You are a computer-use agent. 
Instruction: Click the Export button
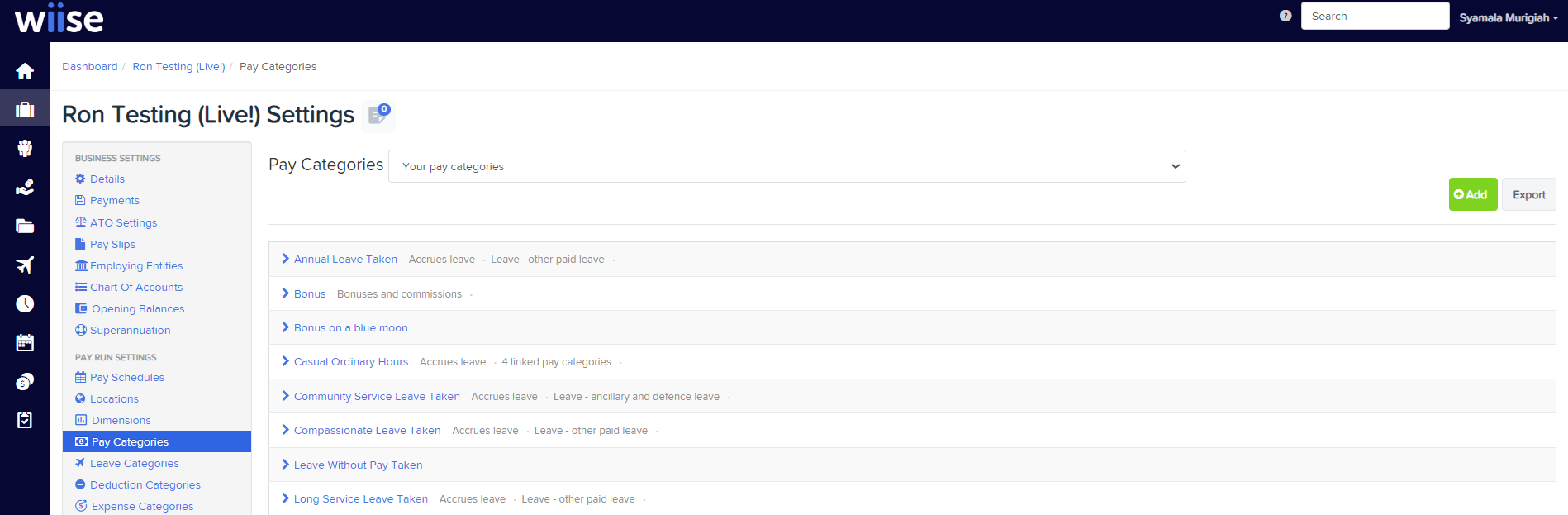tap(1529, 194)
